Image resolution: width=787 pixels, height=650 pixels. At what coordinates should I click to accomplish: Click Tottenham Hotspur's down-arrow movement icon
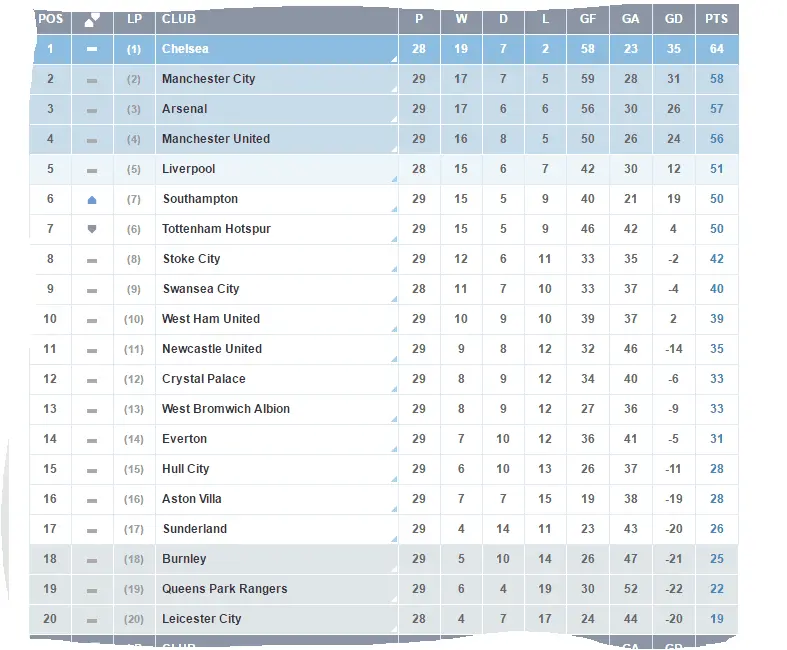click(92, 229)
